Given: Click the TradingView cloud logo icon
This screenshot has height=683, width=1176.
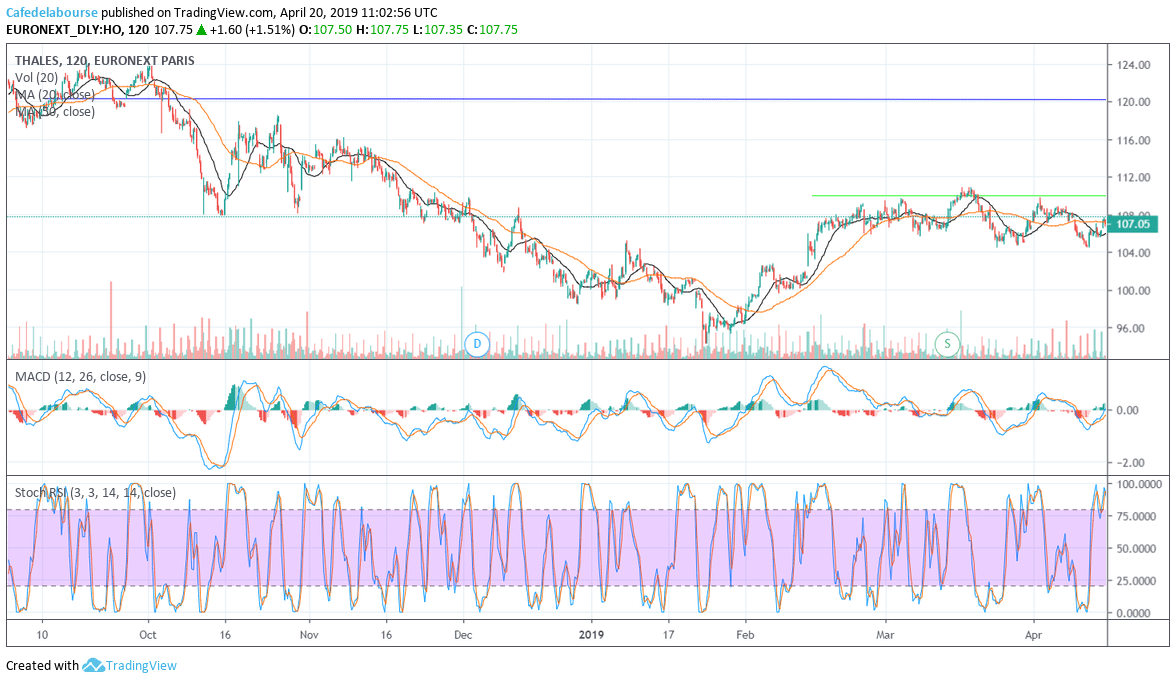Looking at the screenshot, I should point(94,666).
